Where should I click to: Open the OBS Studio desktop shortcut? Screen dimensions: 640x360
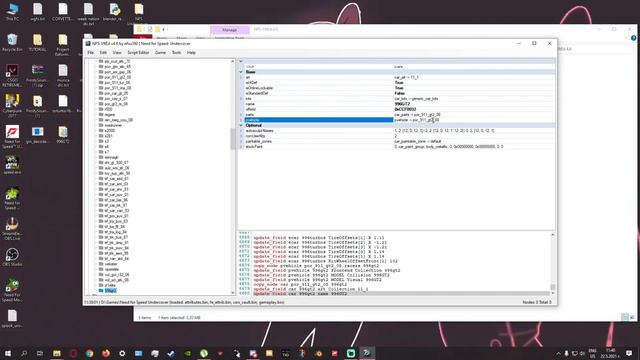point(12,258)
